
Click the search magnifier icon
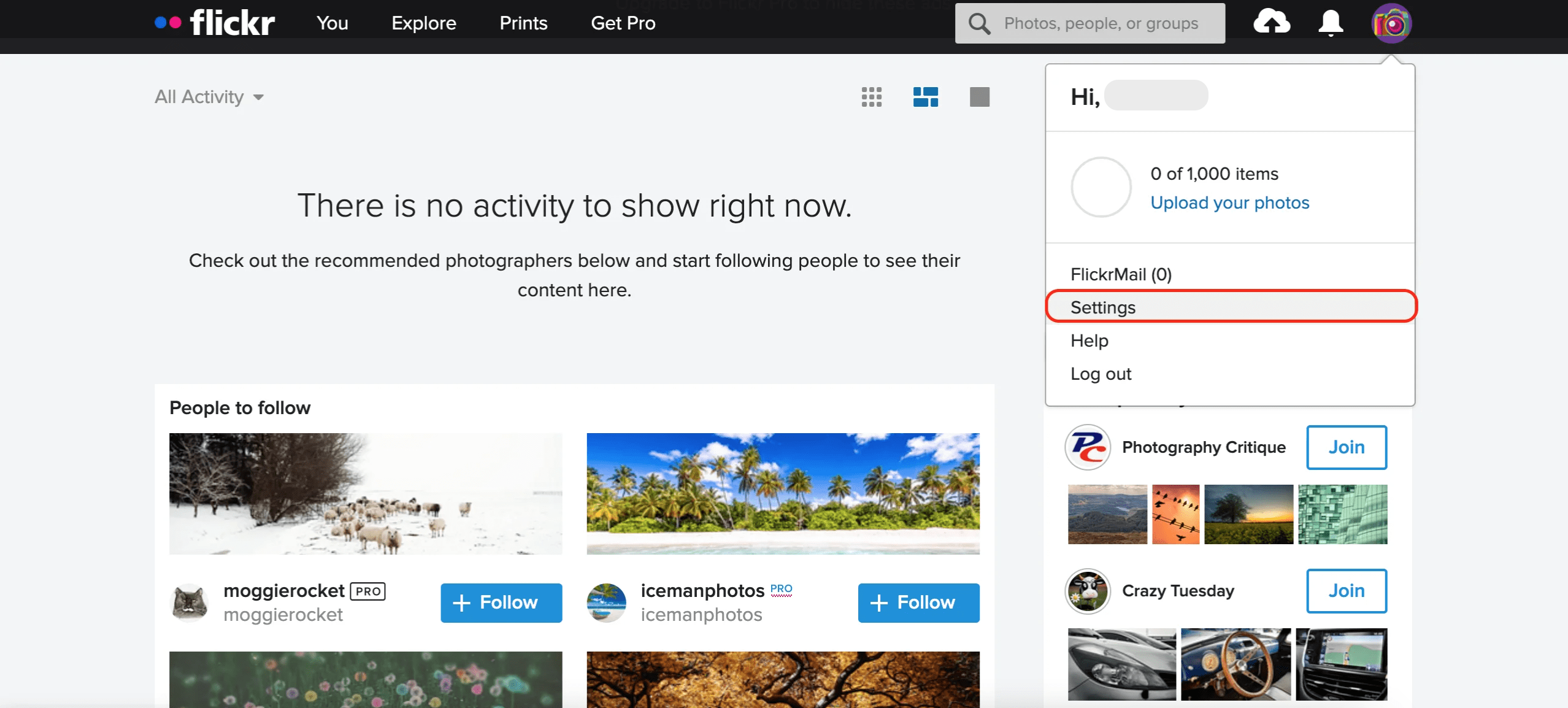(x=979, y=23)
